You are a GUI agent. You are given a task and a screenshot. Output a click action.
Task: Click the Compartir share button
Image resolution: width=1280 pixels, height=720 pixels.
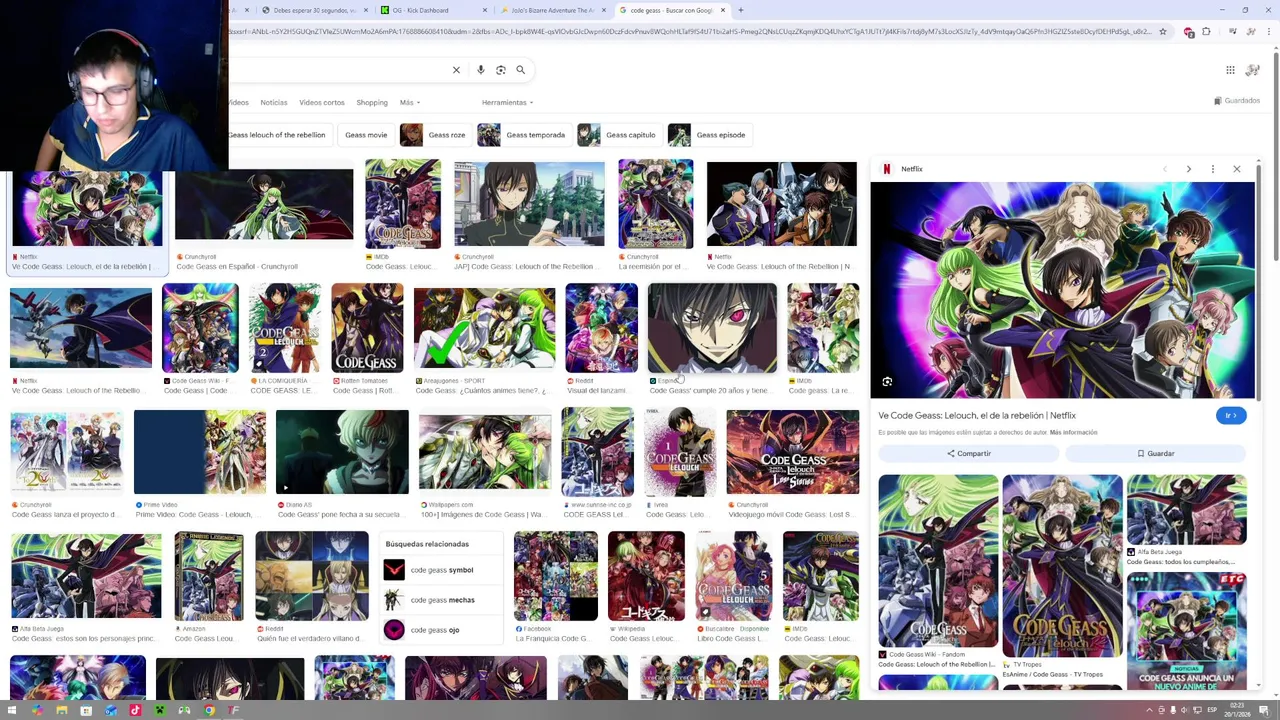pyautogui.click(x=968, y=454)
